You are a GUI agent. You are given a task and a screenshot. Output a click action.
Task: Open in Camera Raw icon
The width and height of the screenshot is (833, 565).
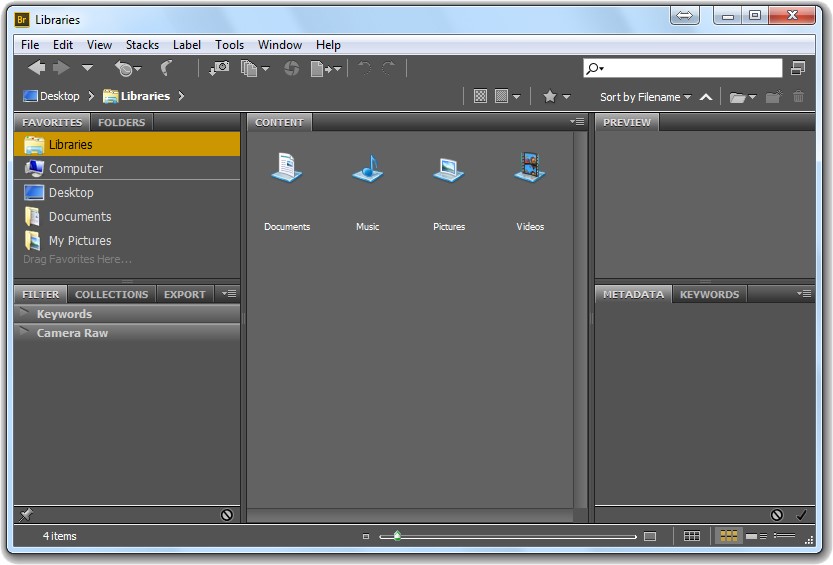coord(291,69)
